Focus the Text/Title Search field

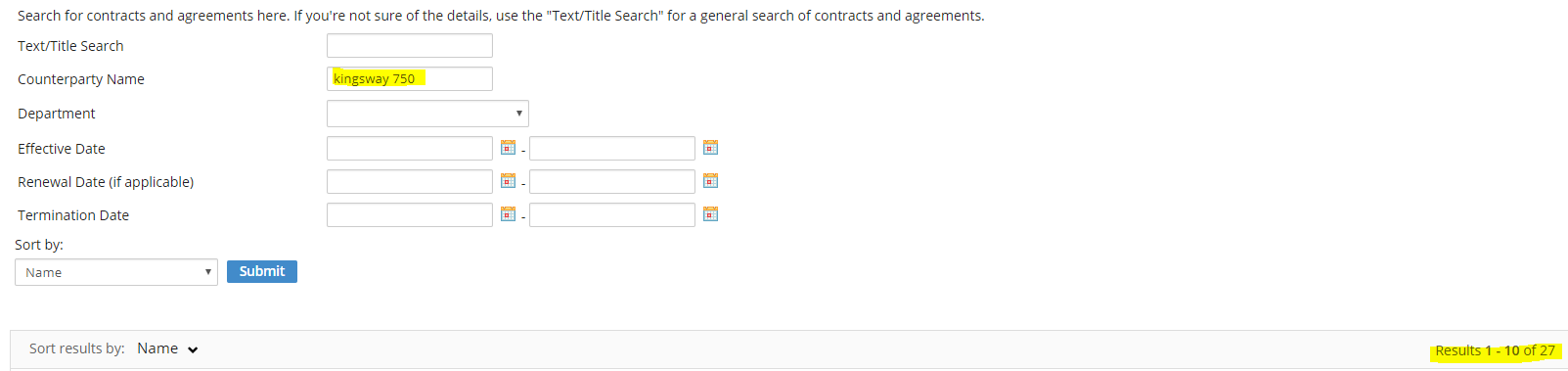click(x=410, y=46)
